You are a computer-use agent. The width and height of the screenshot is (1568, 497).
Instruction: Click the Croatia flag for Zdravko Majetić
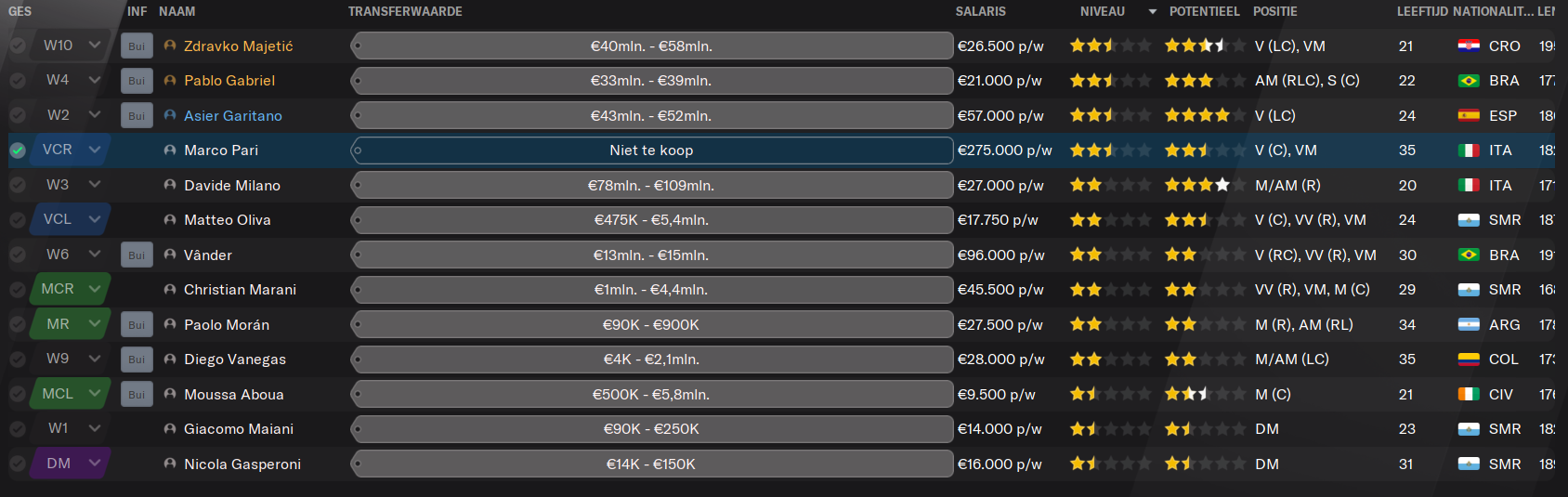coord(1469,46)
